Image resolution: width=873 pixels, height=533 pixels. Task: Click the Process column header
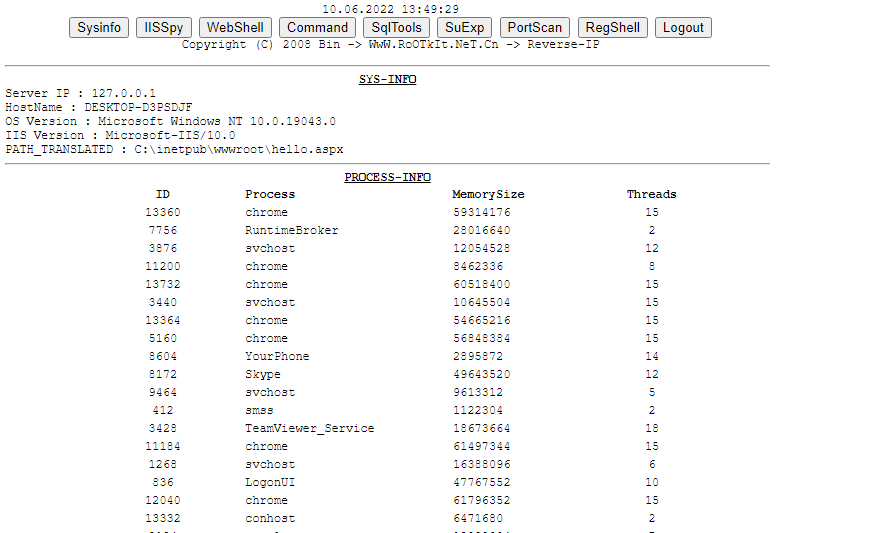tap(270, 194)
